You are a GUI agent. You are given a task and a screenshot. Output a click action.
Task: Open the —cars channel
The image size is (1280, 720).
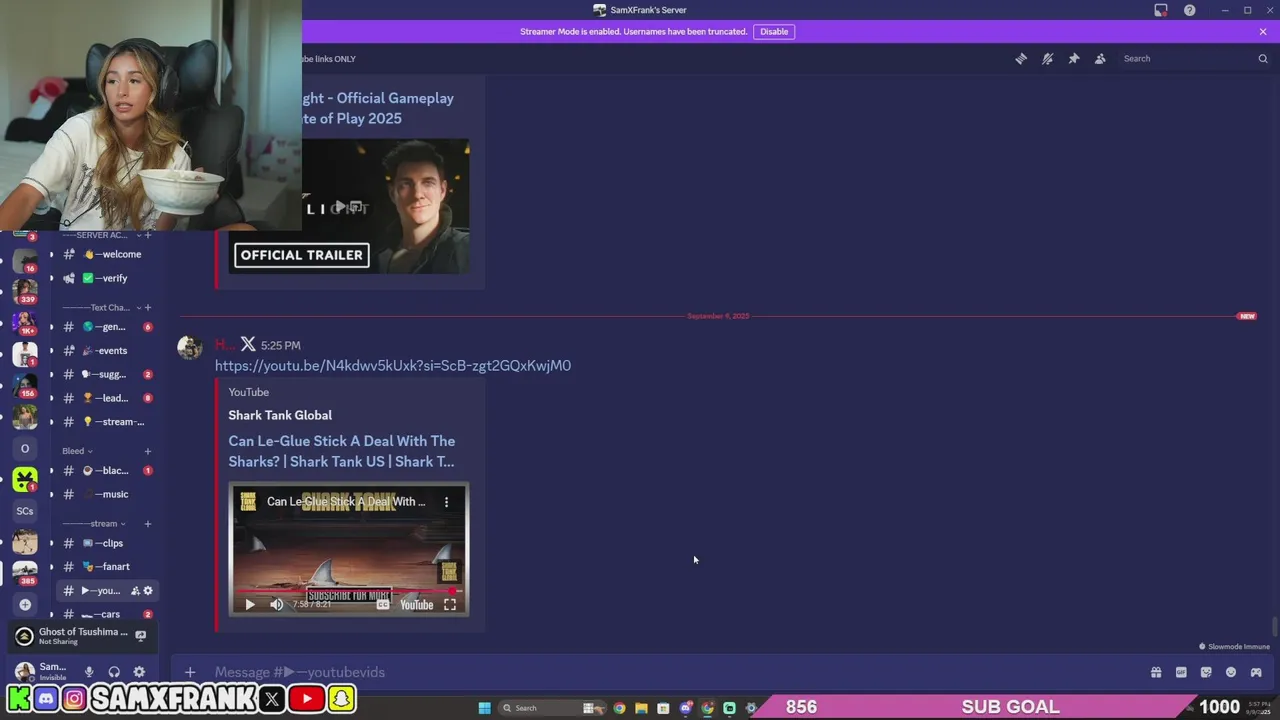[106, 614]
